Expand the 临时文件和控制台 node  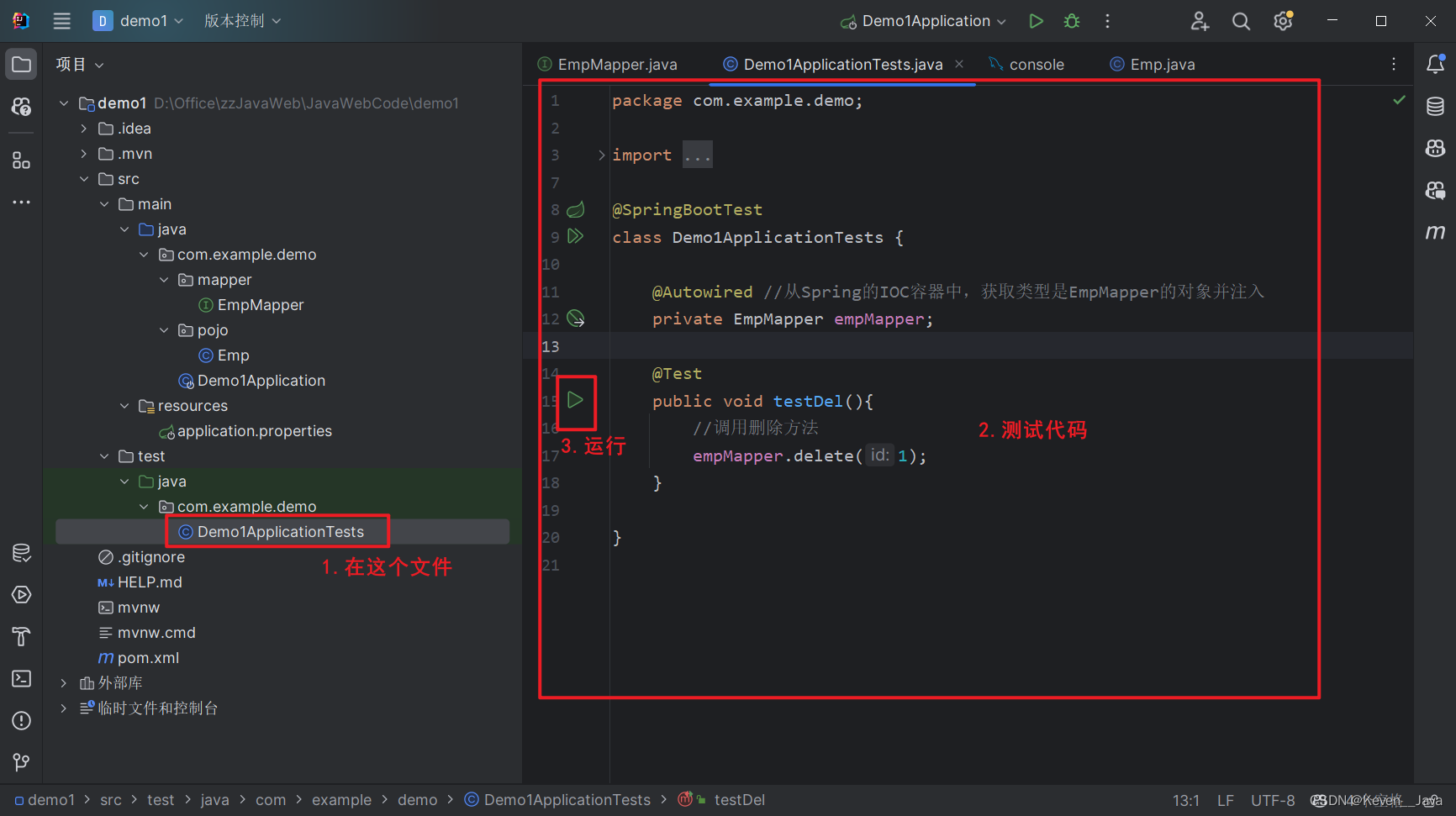coord(63,708)
